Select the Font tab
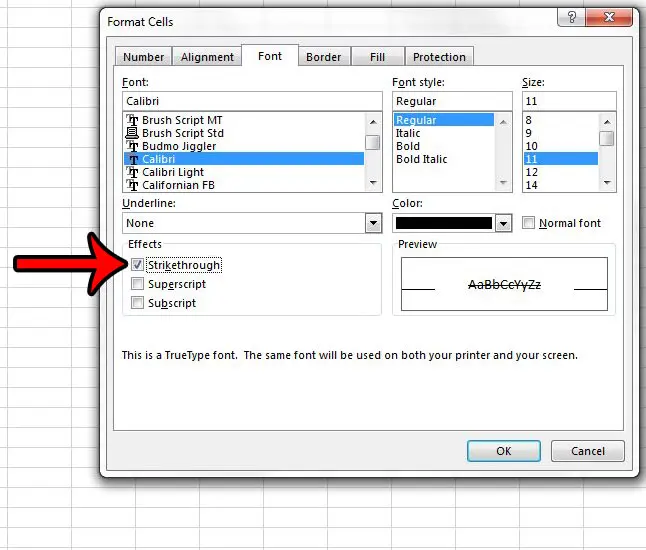Image resolution: width=646 pixels, height=550 pixels. (x=270, y=56)
